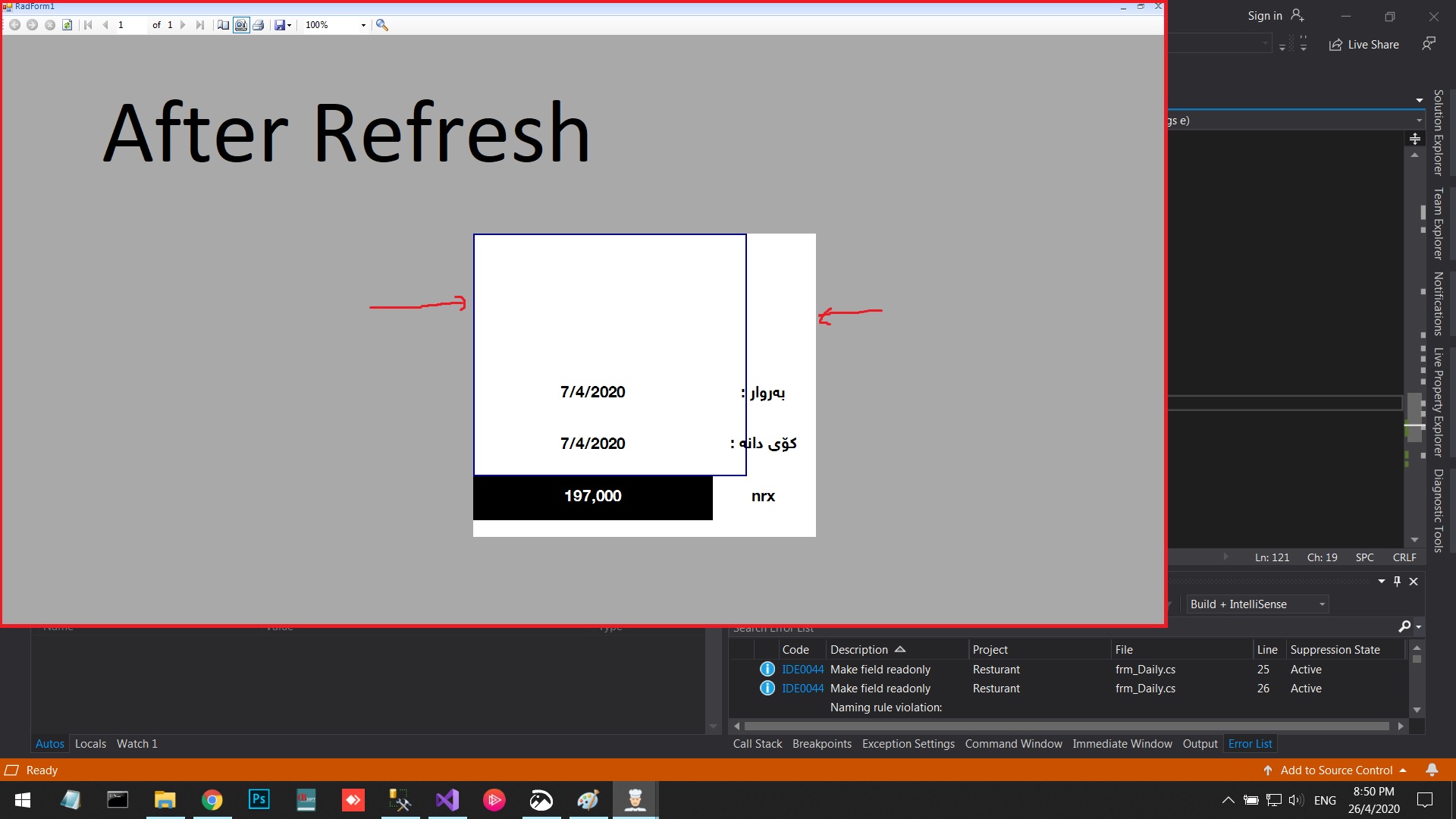The height and width of the screenshot is (819, 1456).
Task: Expand the 100% zoom dropdown
Action: (363, 25)
